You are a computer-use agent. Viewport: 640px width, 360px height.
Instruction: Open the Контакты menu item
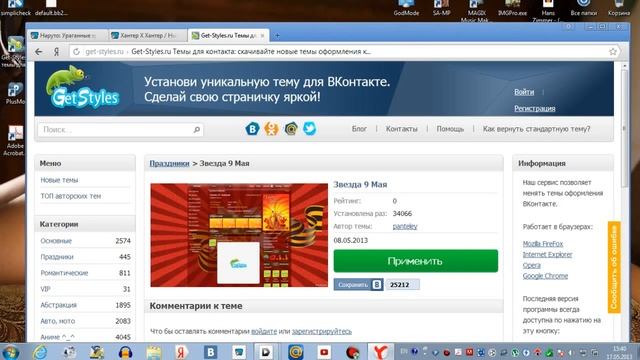point(402,129)
